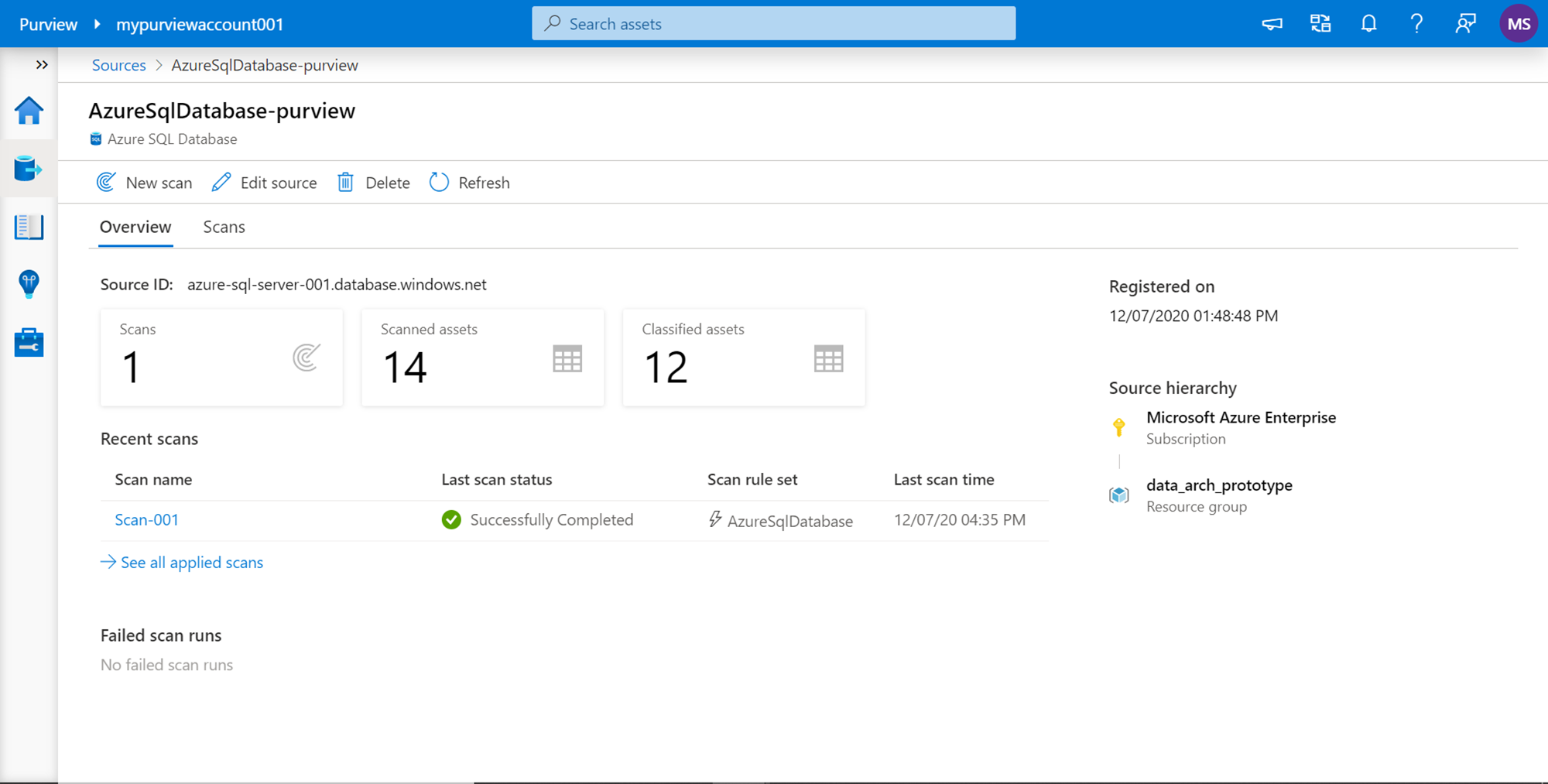Open the Glossary book icon in sidebar

point(29,227)
